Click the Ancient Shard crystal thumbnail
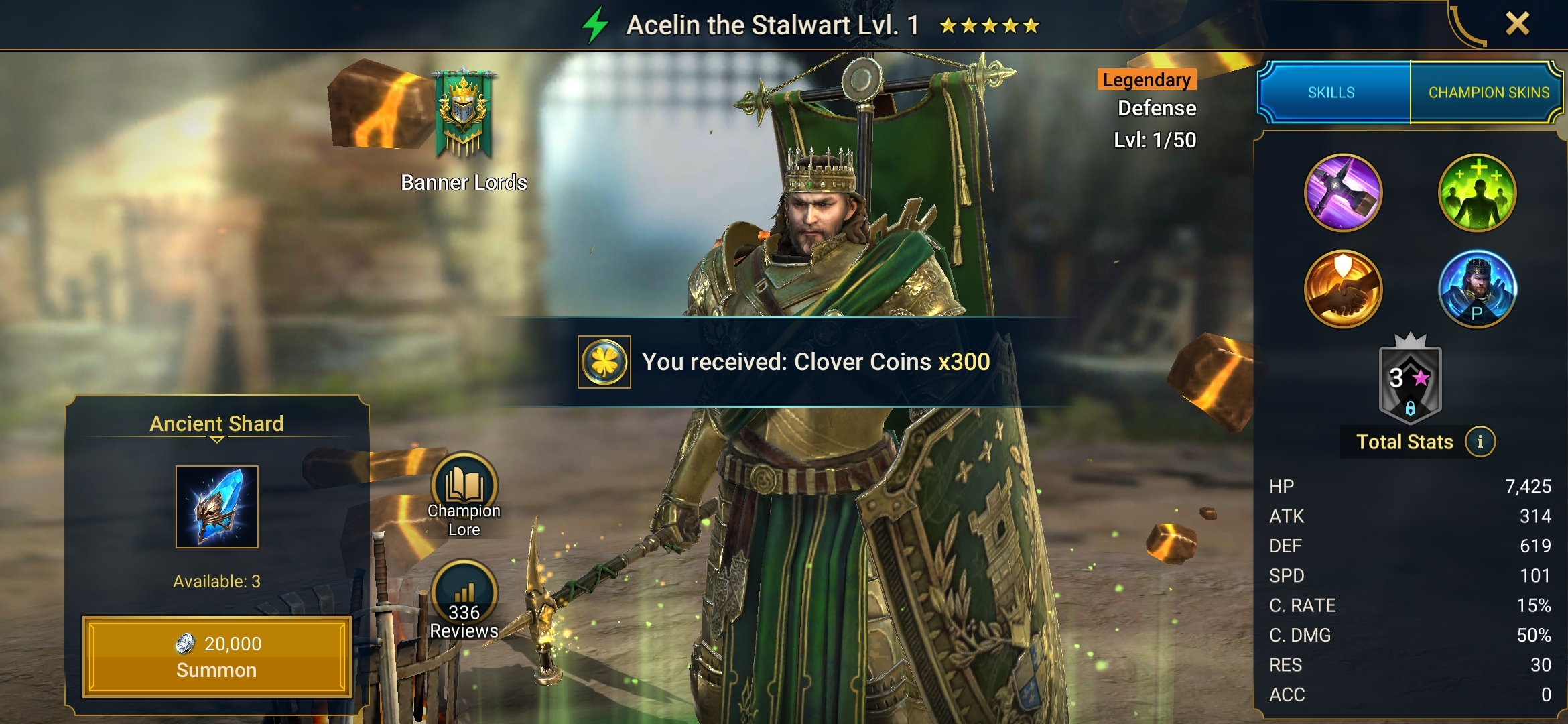 coord(216,506)
